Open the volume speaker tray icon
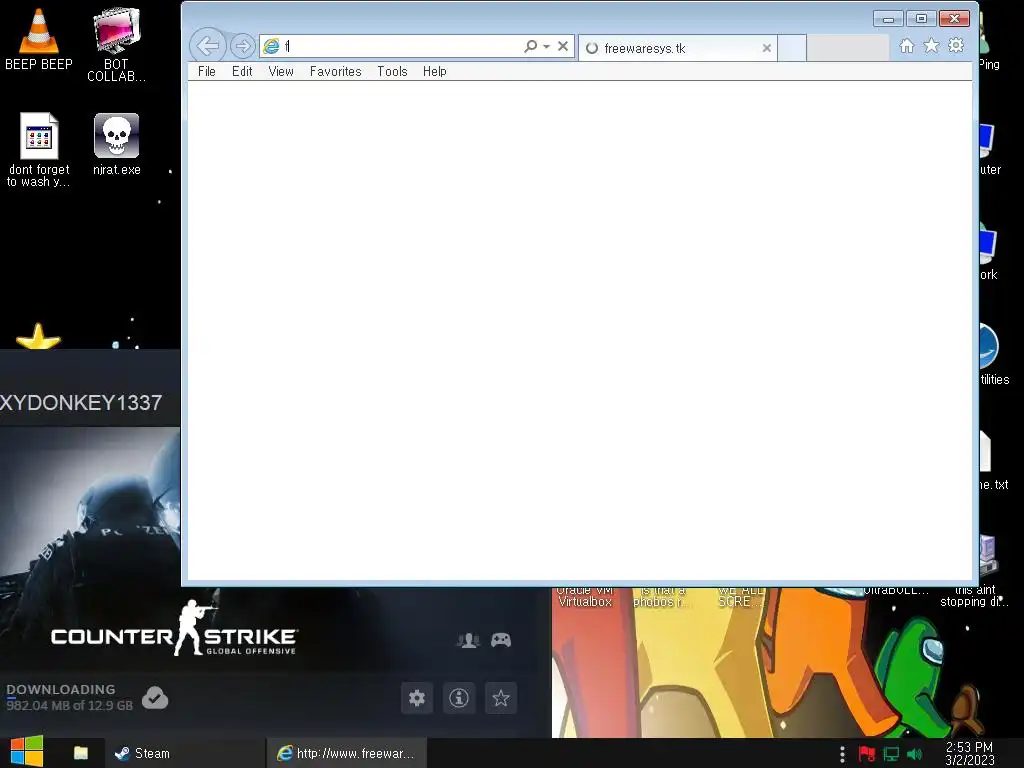1024x768 pixels. pos(914,754)
